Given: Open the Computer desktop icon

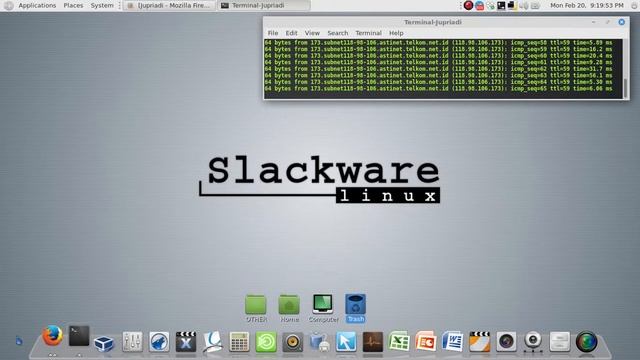Looking at the screenshot, I should pos(323,309).
